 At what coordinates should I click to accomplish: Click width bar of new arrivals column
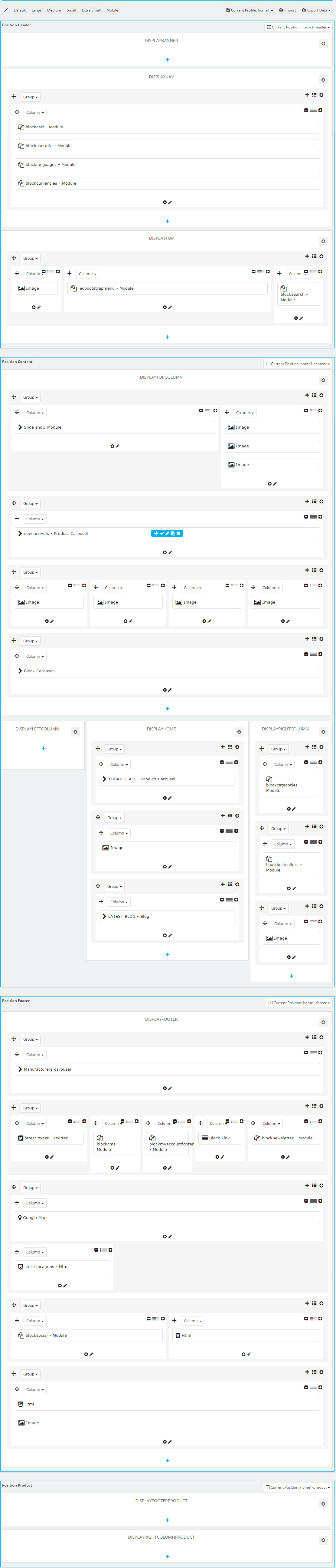[x=313, y=517]
